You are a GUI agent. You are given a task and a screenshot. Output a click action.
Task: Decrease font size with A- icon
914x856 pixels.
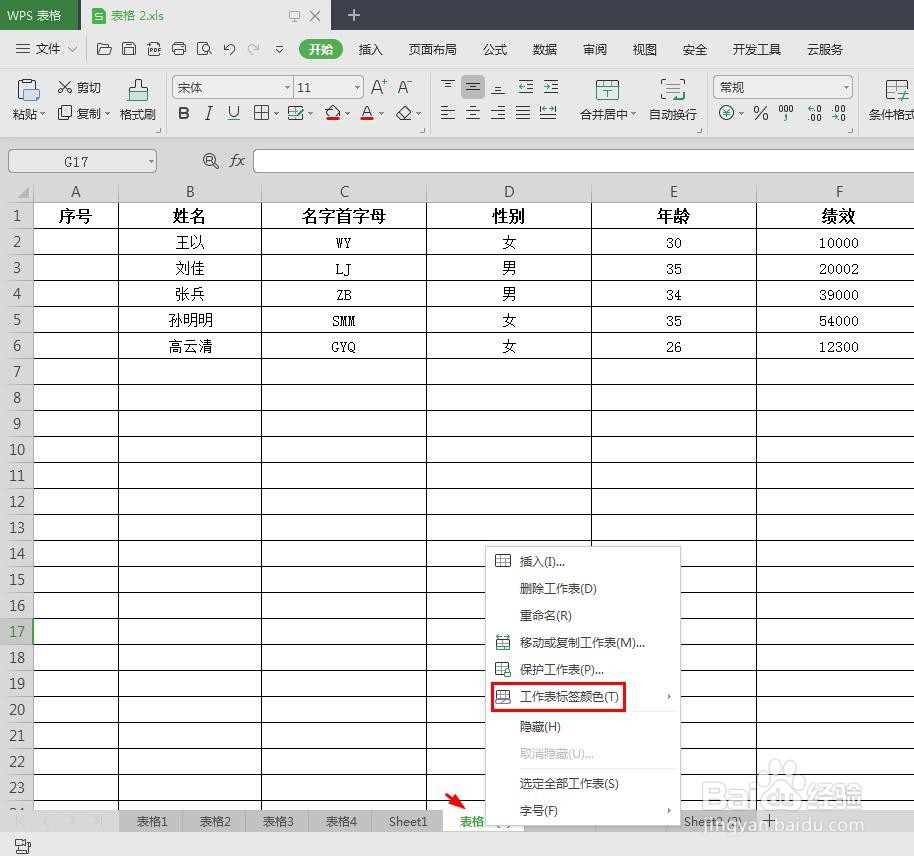(405, 87)
